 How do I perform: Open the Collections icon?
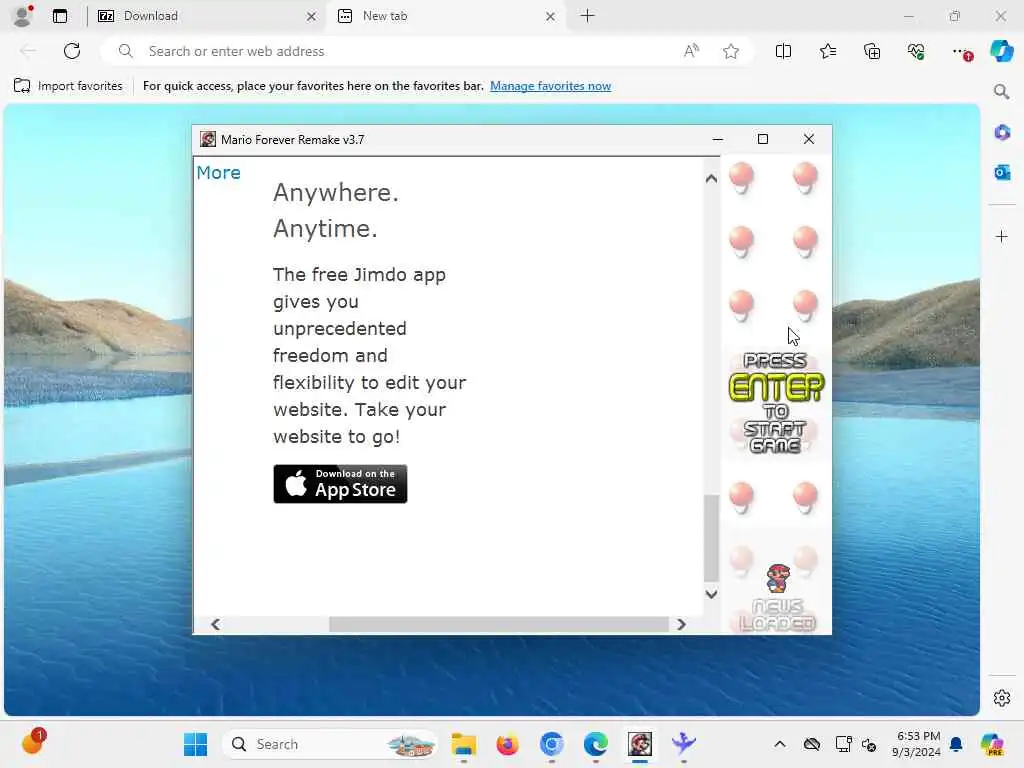point(872,51)
